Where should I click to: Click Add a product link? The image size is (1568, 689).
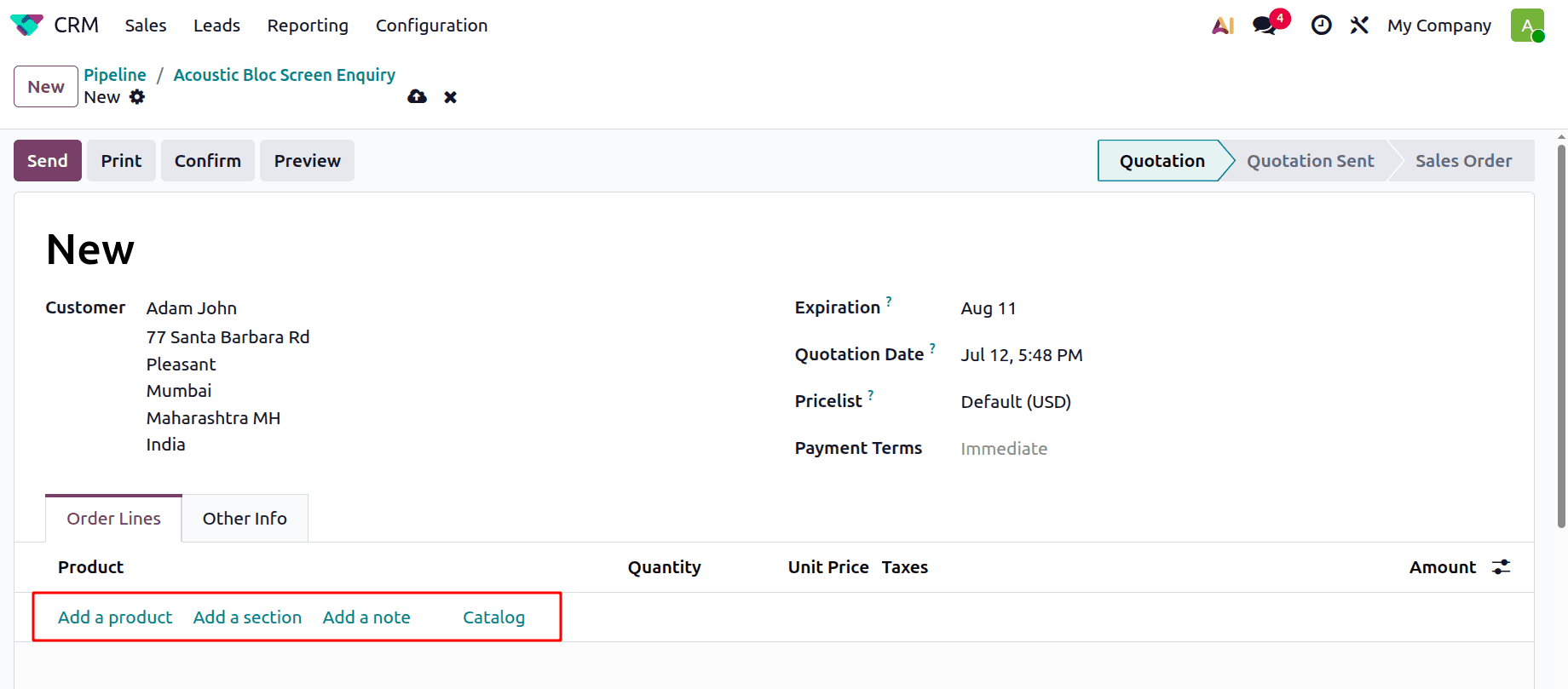click(x=115, y=617)
